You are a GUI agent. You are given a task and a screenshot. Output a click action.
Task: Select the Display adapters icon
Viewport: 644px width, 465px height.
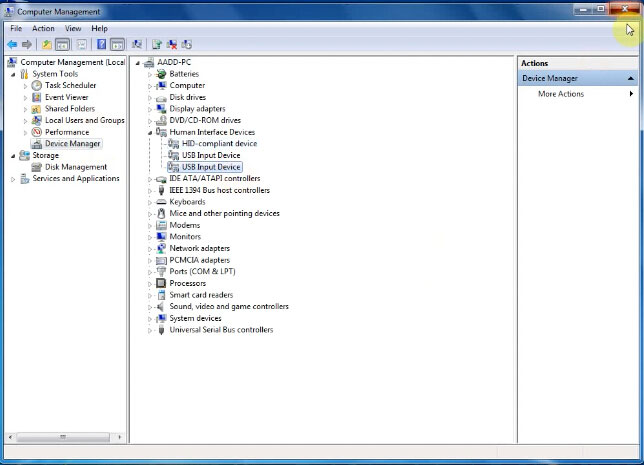(x=161, y=109)
